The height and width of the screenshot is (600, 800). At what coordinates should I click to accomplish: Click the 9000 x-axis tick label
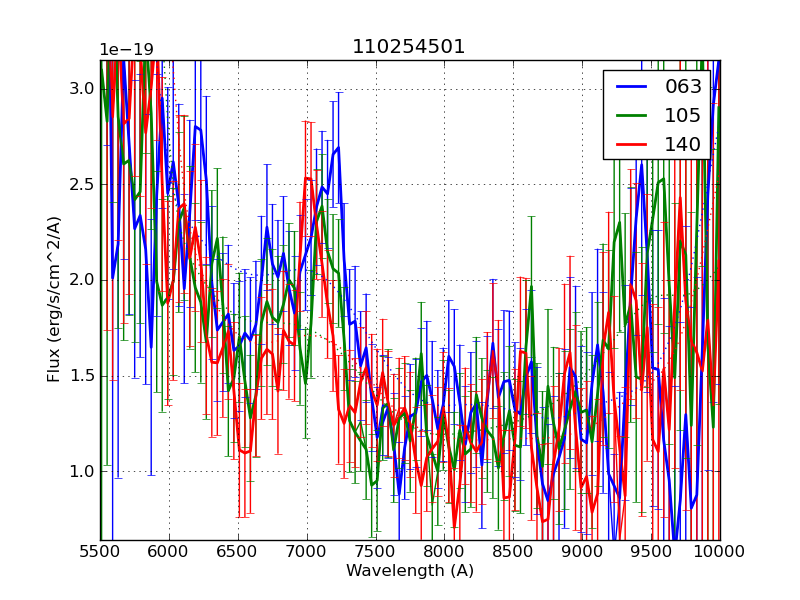[582, 551]
